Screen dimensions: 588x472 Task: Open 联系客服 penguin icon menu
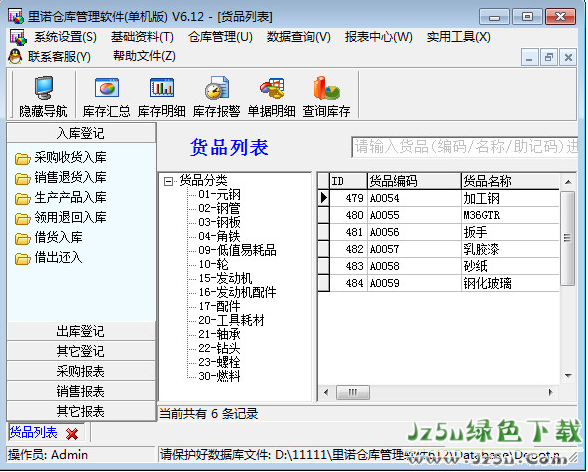tap(15, 57)
